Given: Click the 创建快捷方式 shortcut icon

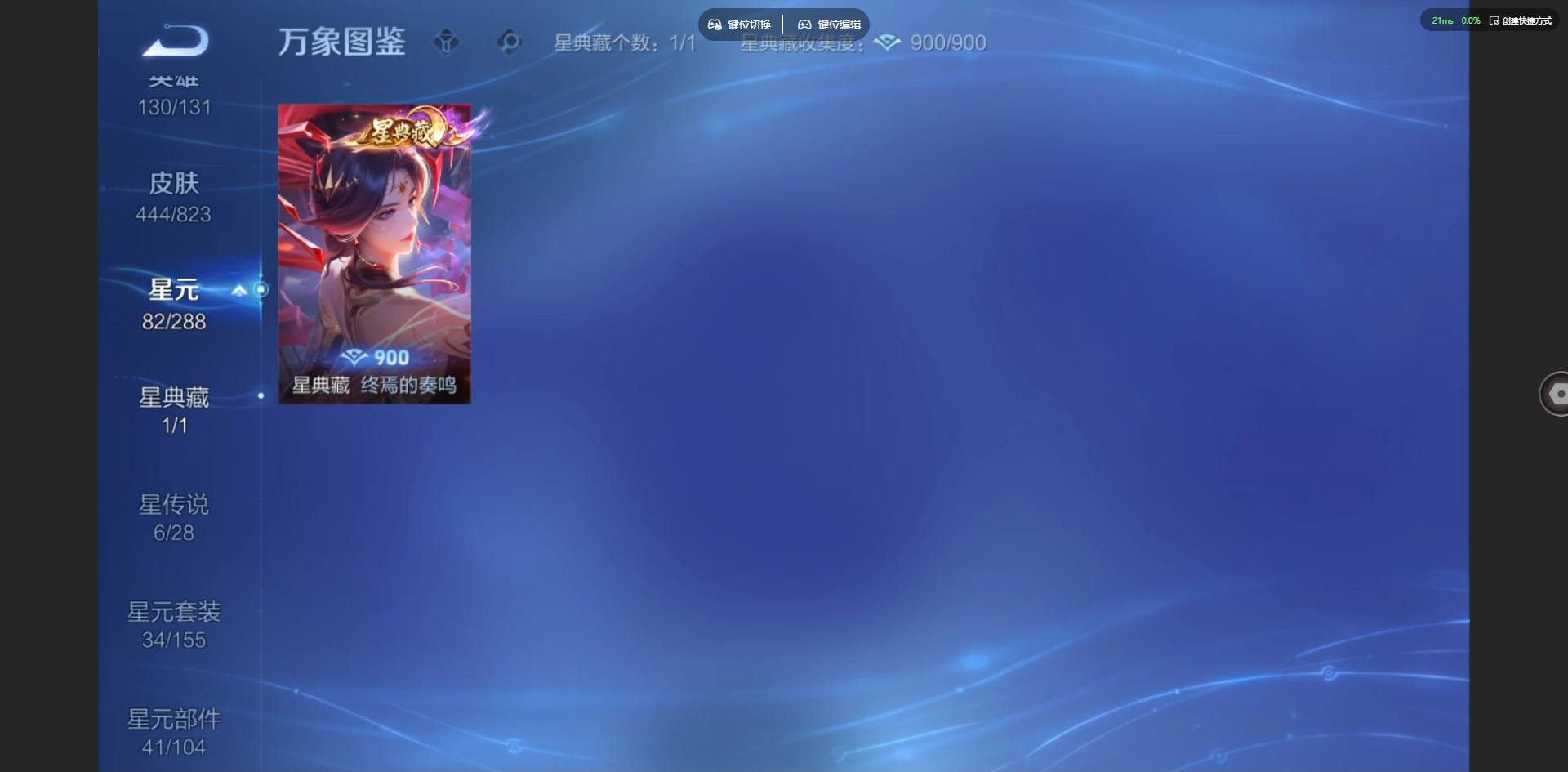Looking at the screenshot, I should 1494,20.
